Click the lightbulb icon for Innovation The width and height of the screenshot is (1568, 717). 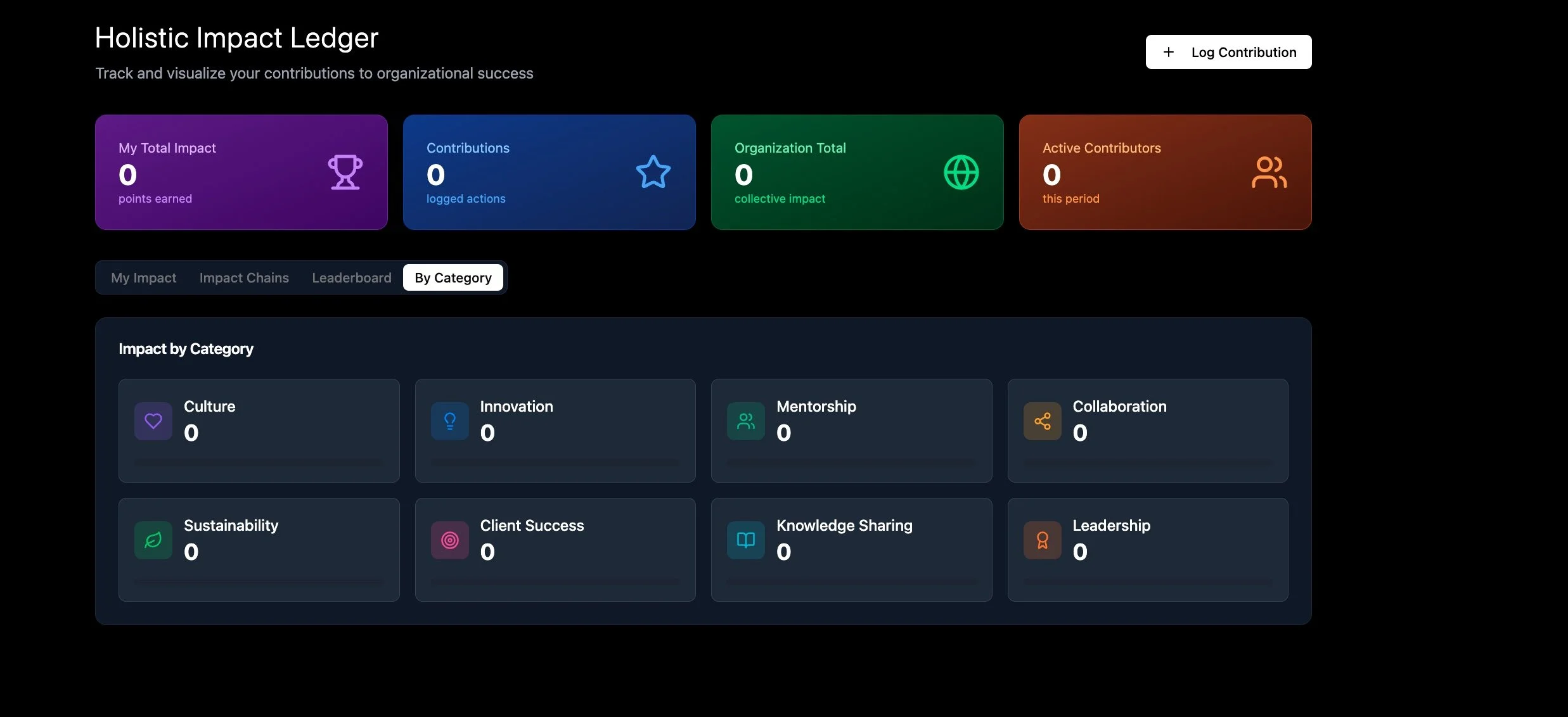click(x=450, y=421)
